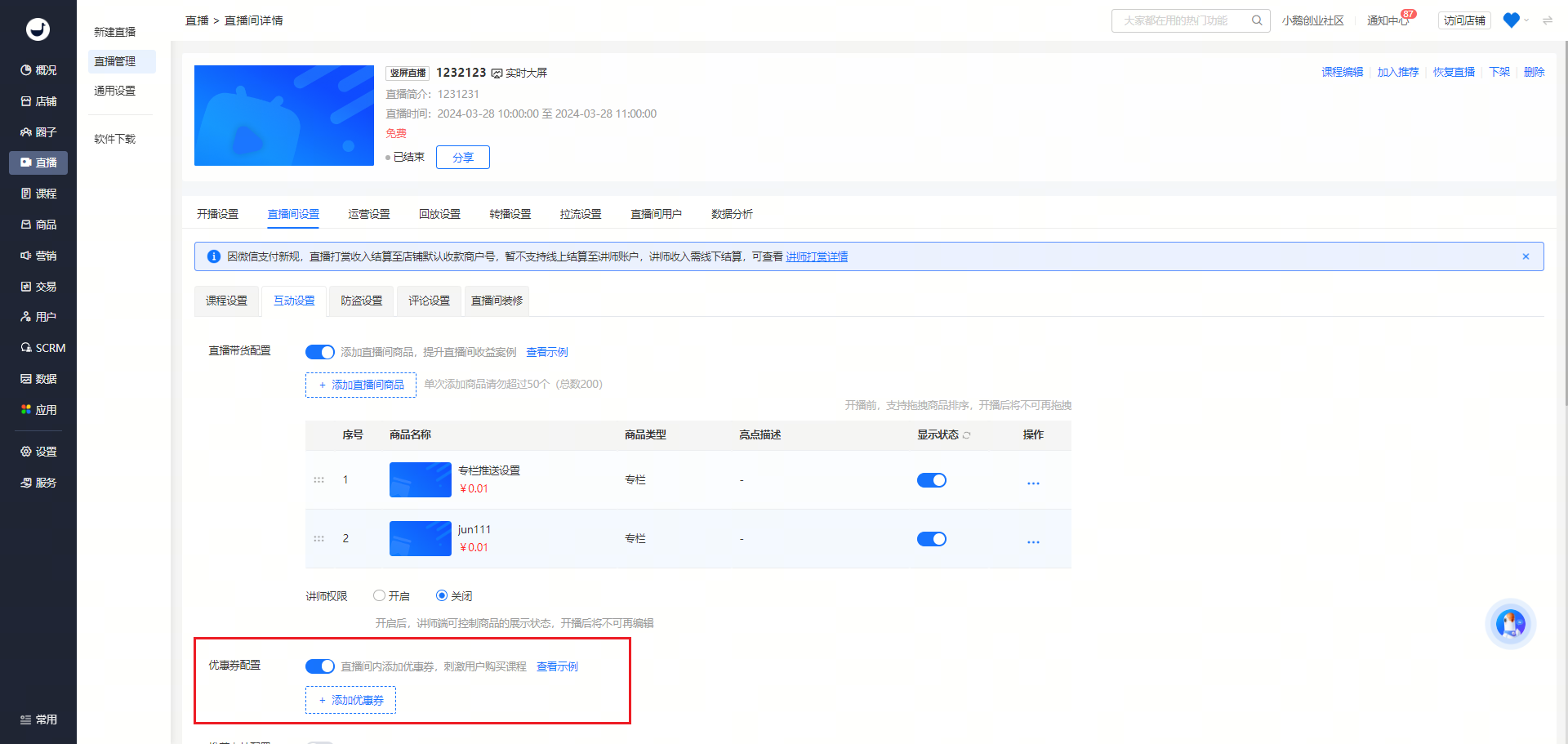
Task: Toggle 直播带货配置 switch off
Action: (320, 352)
